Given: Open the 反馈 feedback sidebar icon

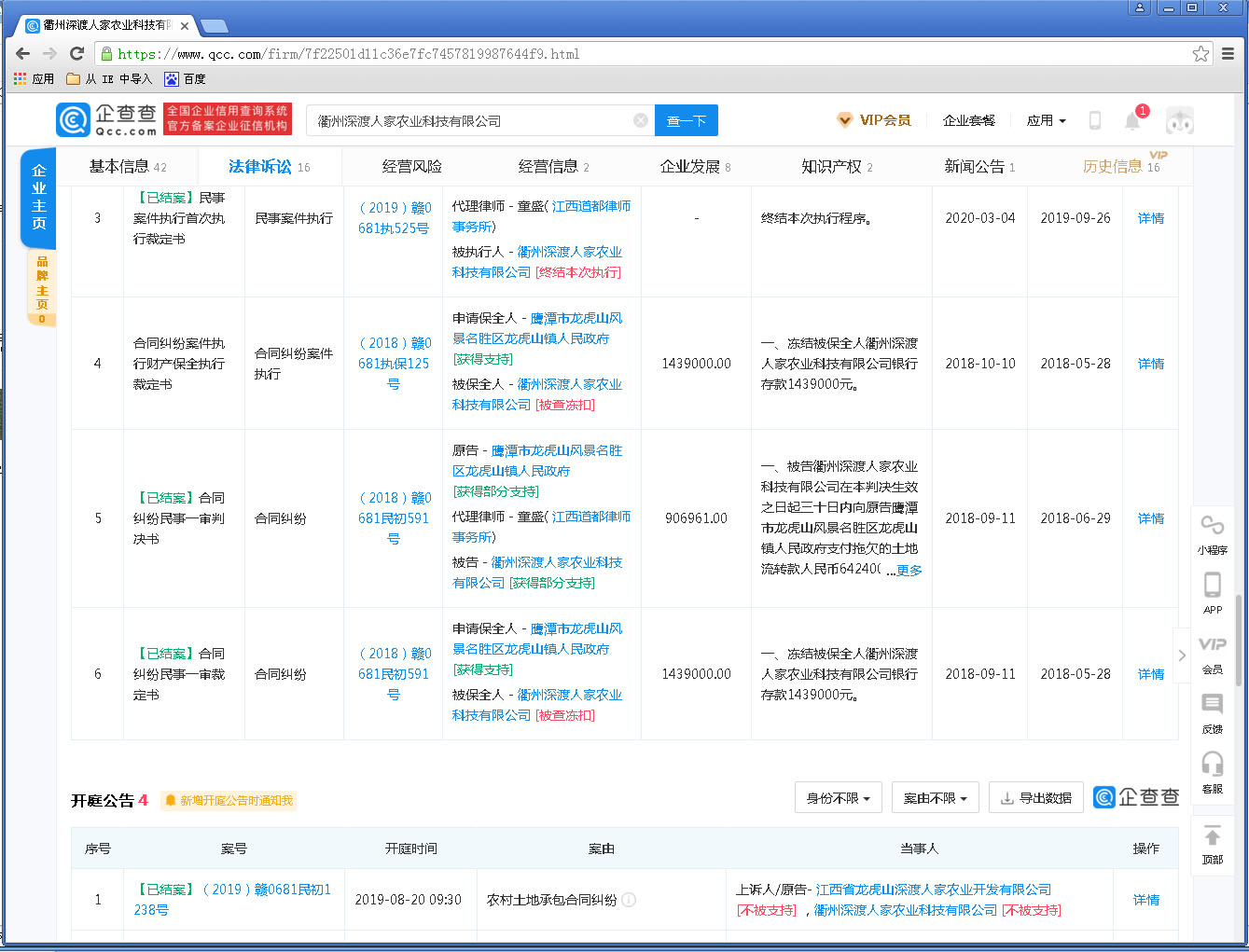Looking at the screenshot, I should click(1213, 714).
